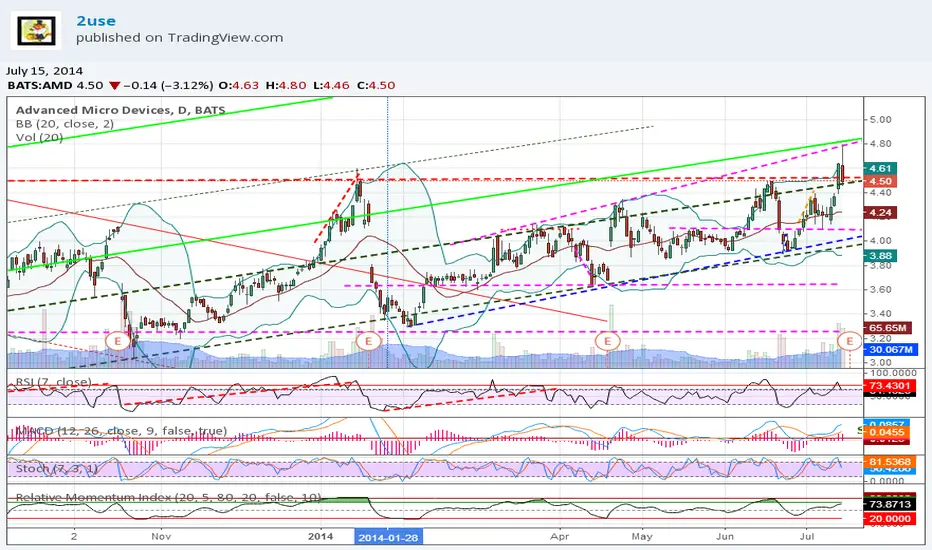Click the 4.61 price tag on axis
932x550 pixels.
coord(880,168)
